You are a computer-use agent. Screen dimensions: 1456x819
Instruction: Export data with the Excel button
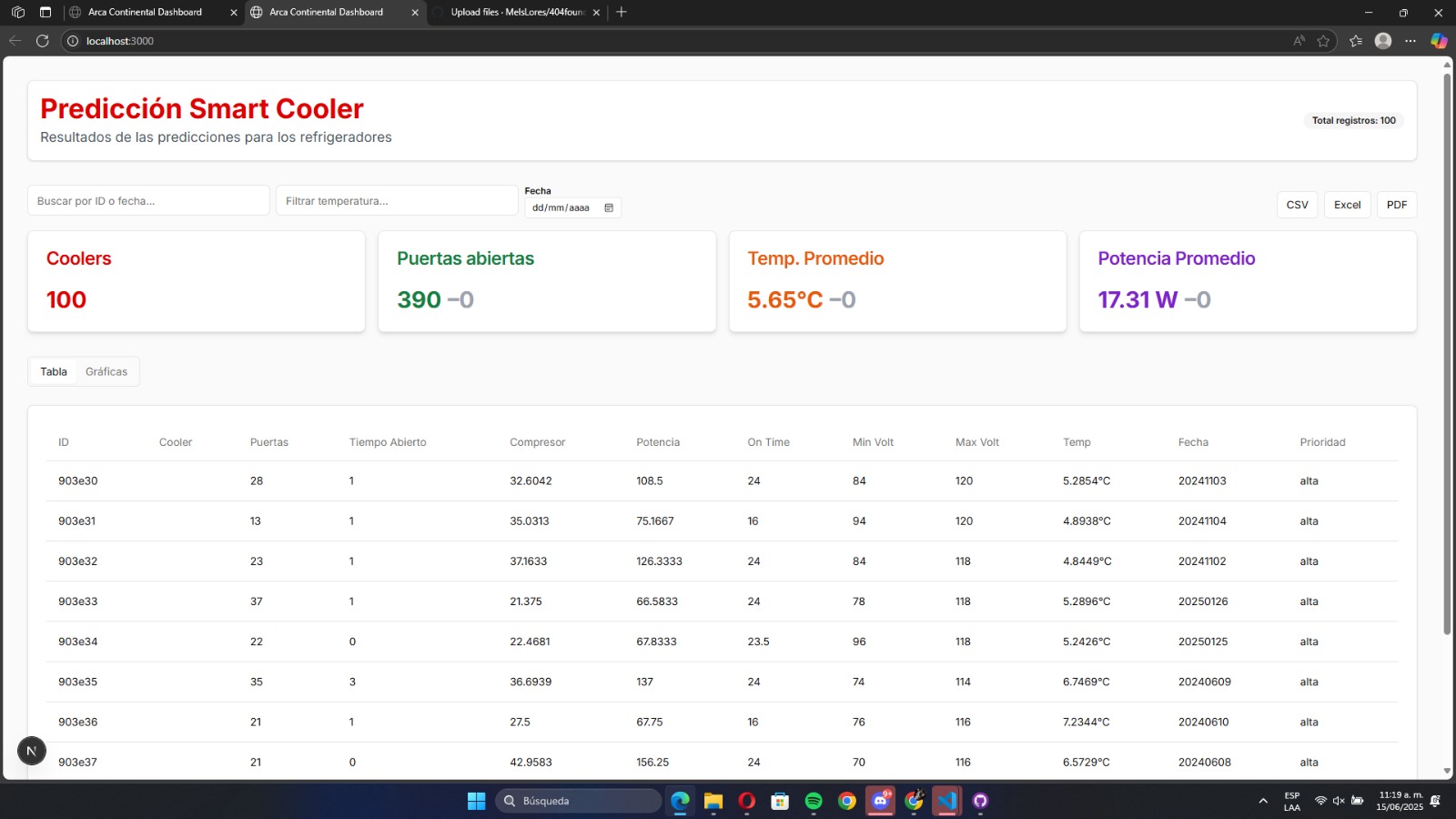coord(1347,205)
